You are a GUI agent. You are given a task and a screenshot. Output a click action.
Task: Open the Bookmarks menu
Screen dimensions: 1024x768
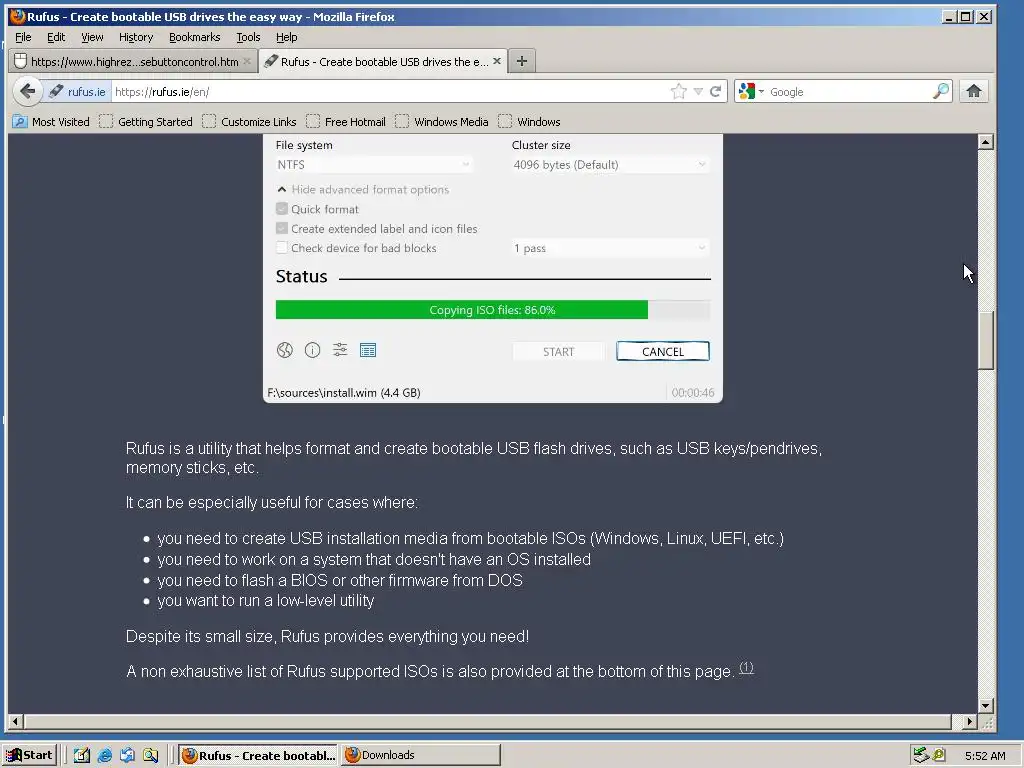click(x=195, y=37)
